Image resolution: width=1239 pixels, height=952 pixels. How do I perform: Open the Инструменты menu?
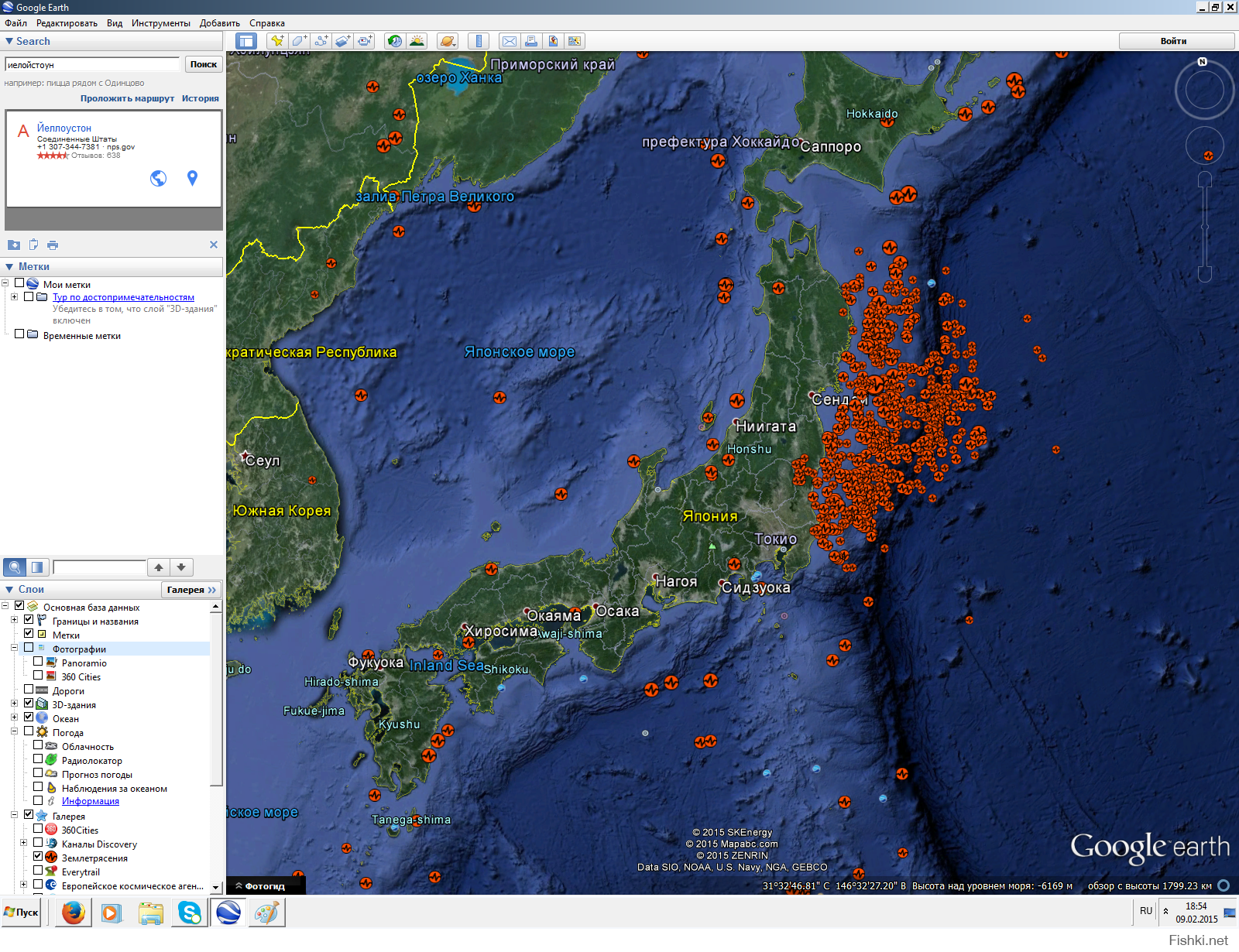[161, 23]
